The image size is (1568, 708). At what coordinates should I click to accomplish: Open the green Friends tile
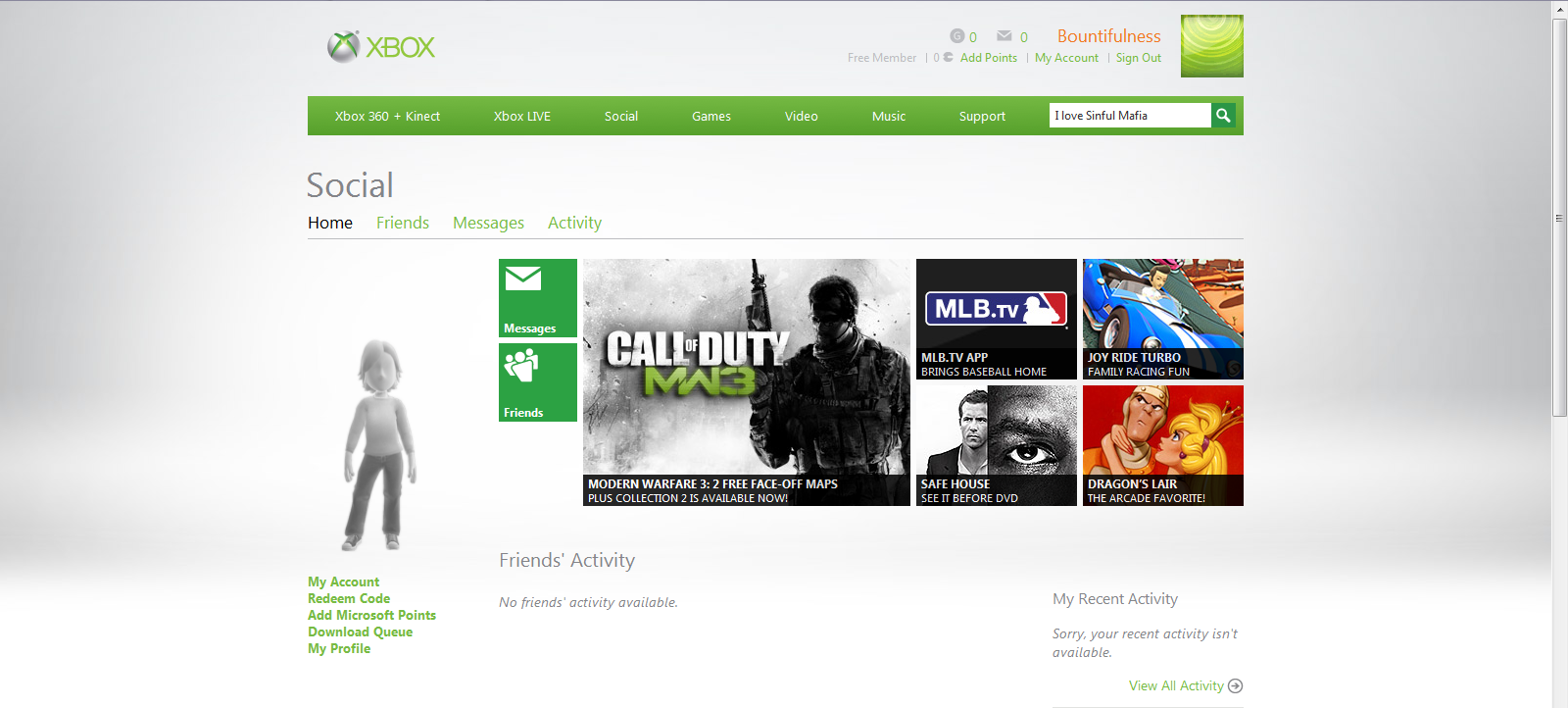pyautogui.click(x=538, y=382)
